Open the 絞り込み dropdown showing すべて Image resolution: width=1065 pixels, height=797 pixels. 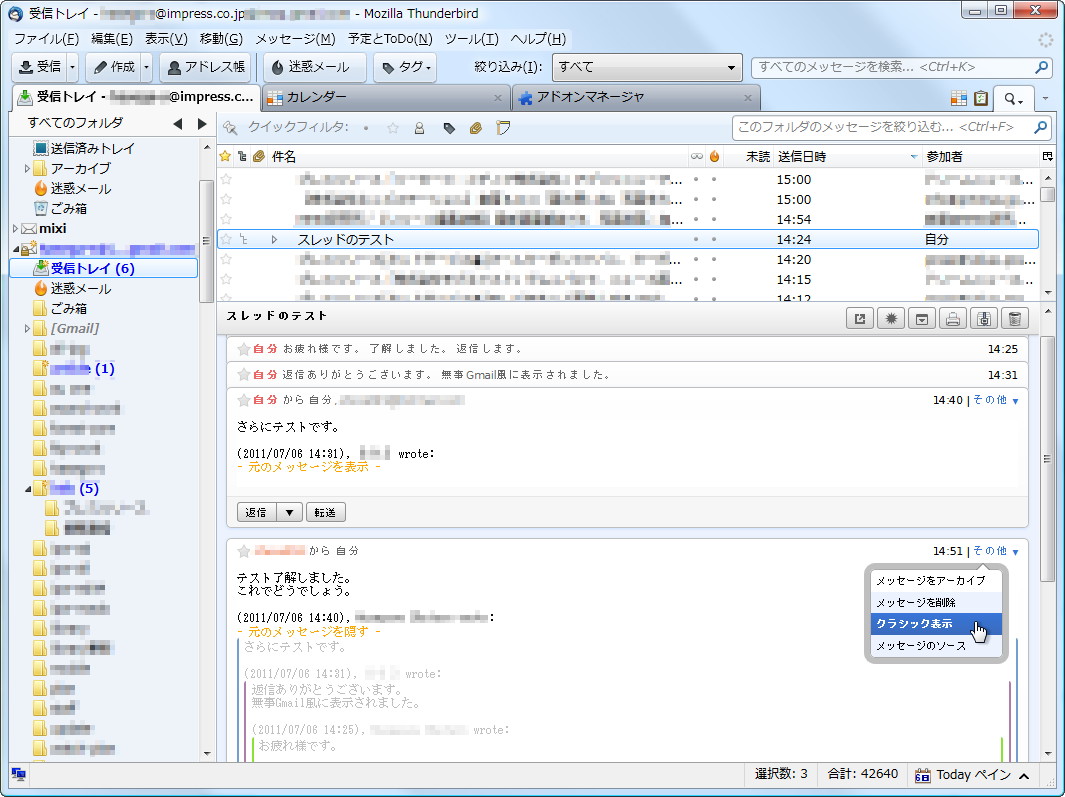[647, 68]
